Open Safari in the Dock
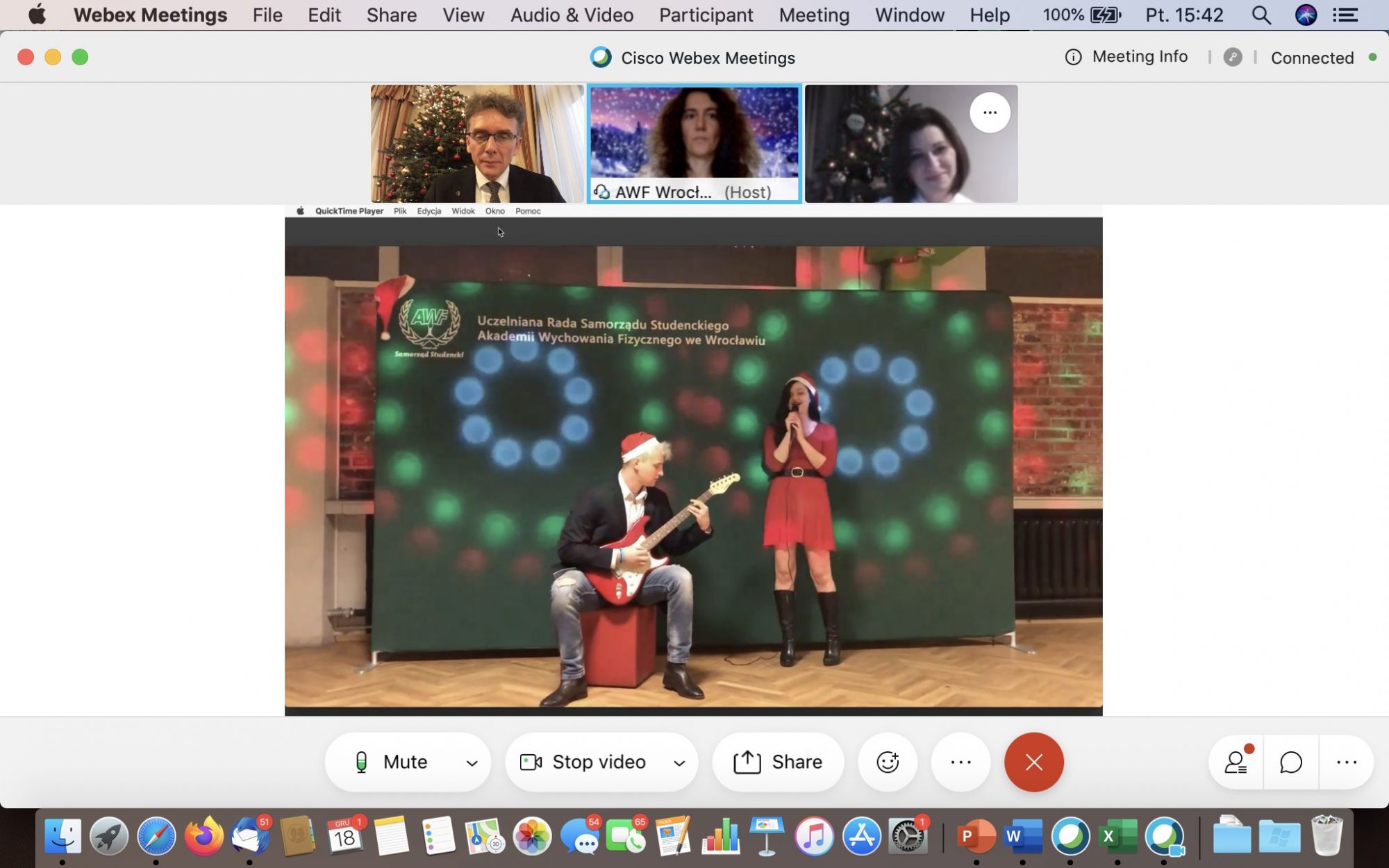 156,835
